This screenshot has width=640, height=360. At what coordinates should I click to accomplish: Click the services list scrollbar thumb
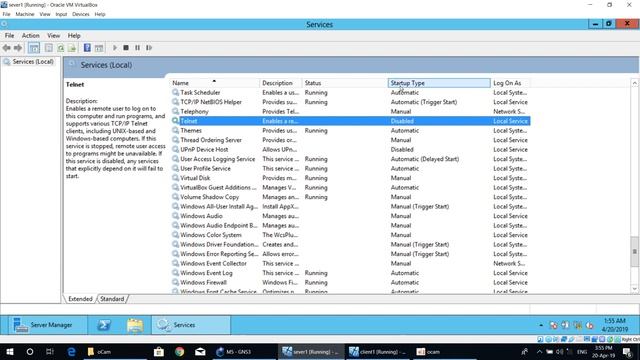pyautogui.click(x=634, y=251)
